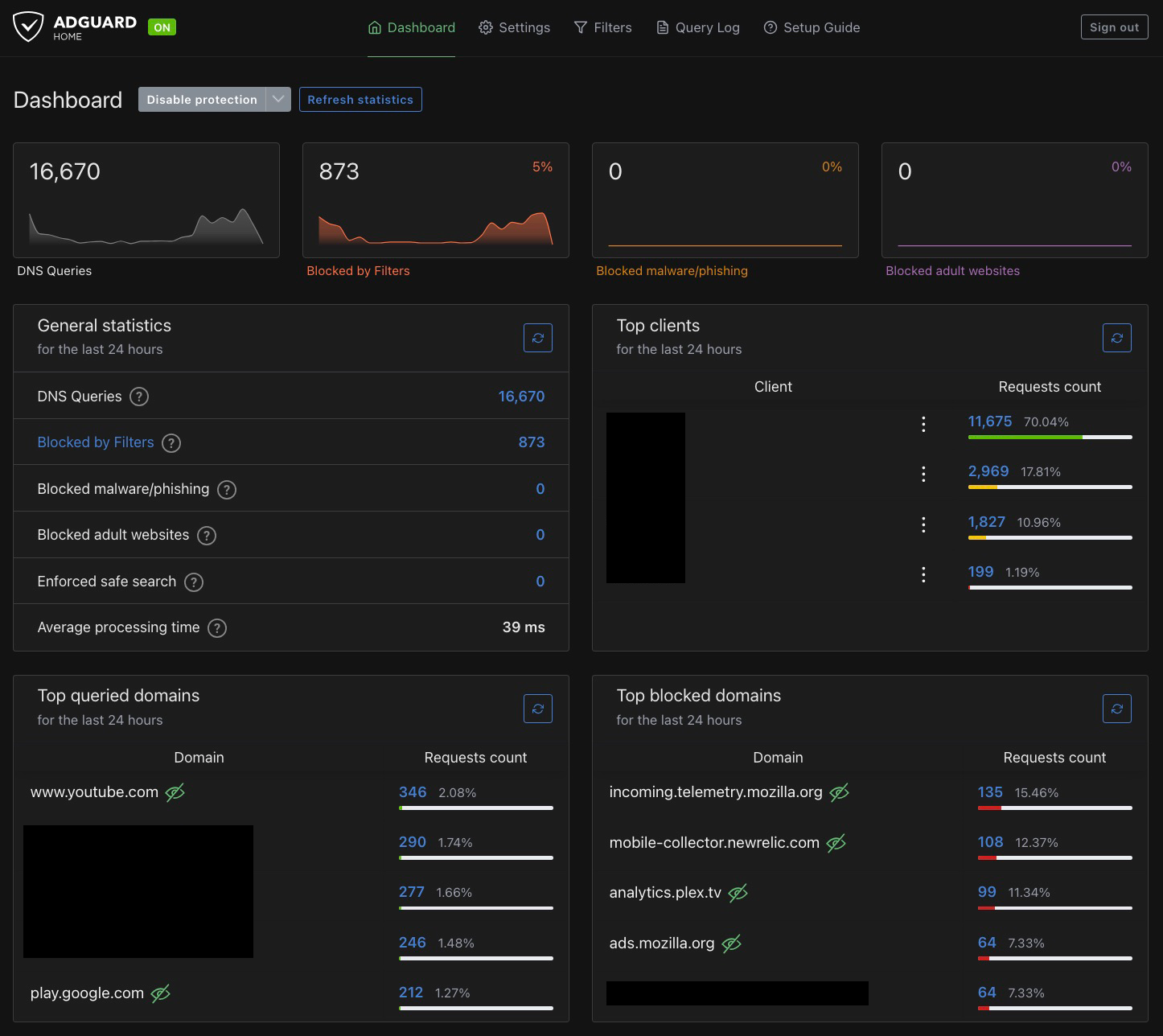Click the Disable protection button
The width and height of the screenshot is (1163, 1036).
pos(202,100)
